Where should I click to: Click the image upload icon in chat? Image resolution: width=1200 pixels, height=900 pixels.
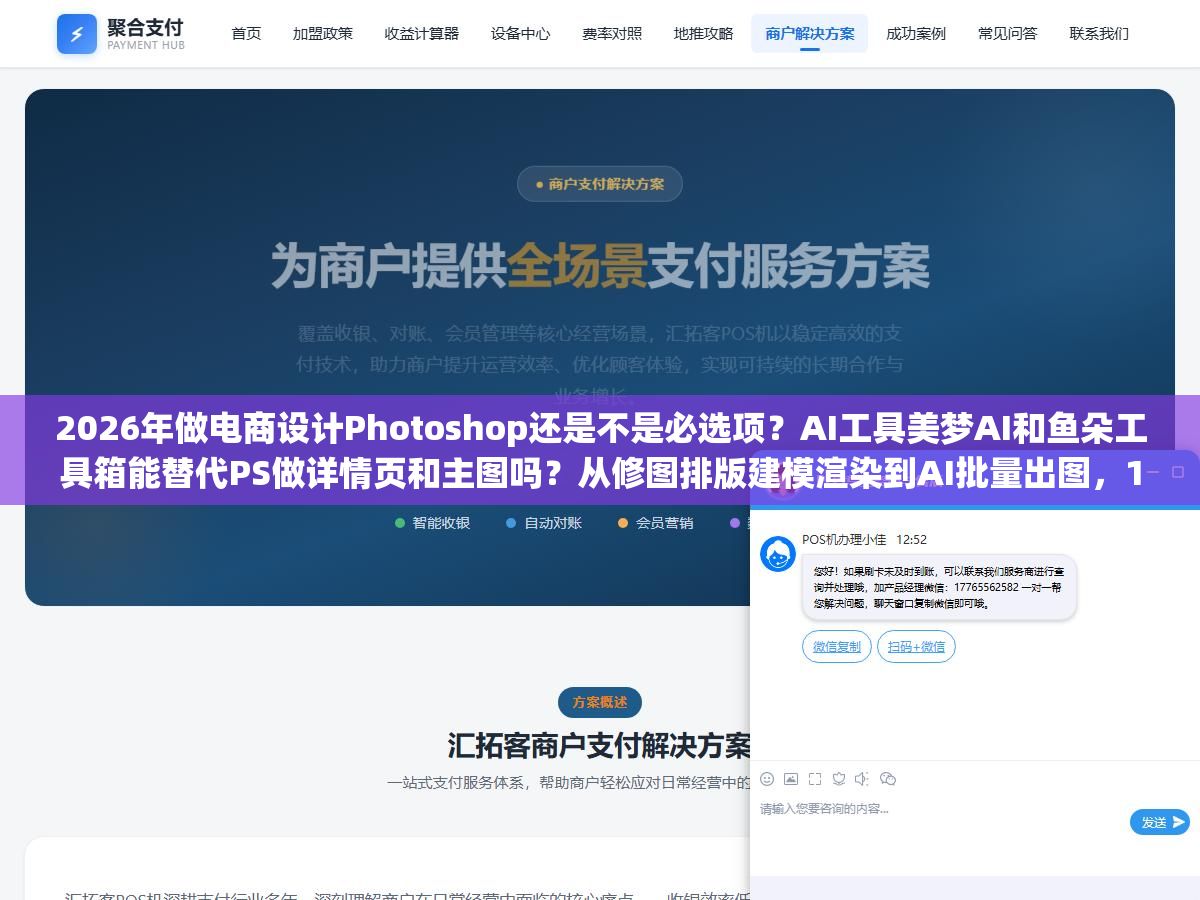tap(791, 778)
